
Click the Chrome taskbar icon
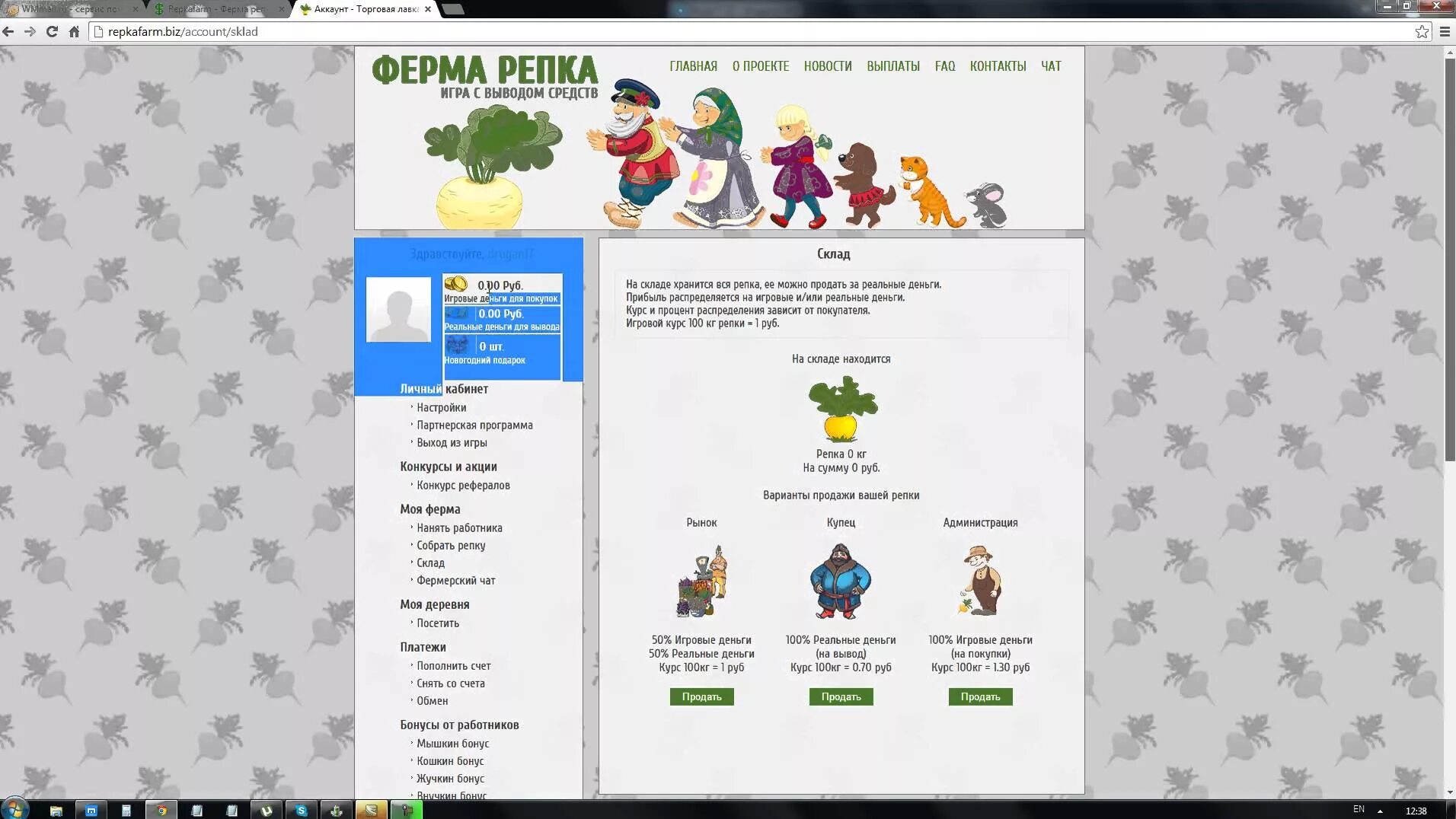161,810
